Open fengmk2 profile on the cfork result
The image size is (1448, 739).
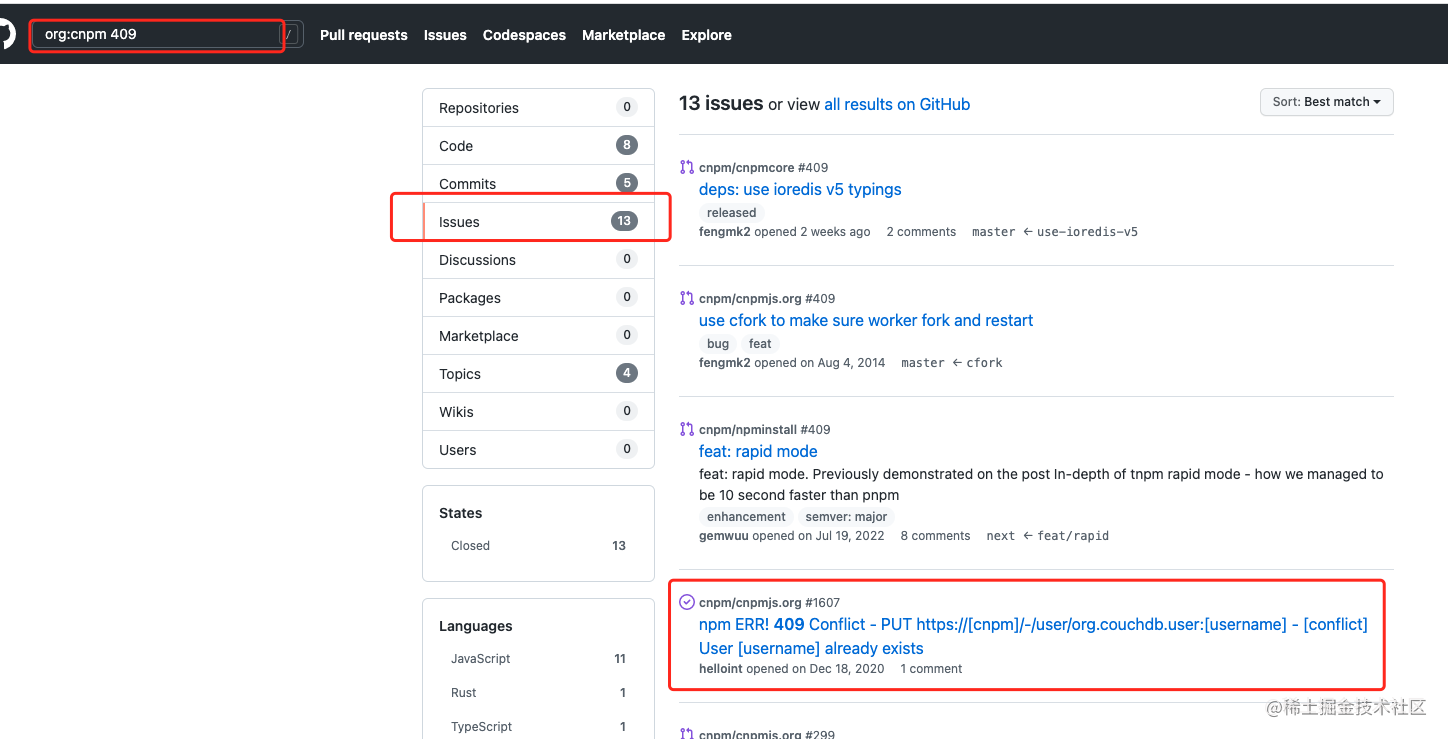[724, 363]
